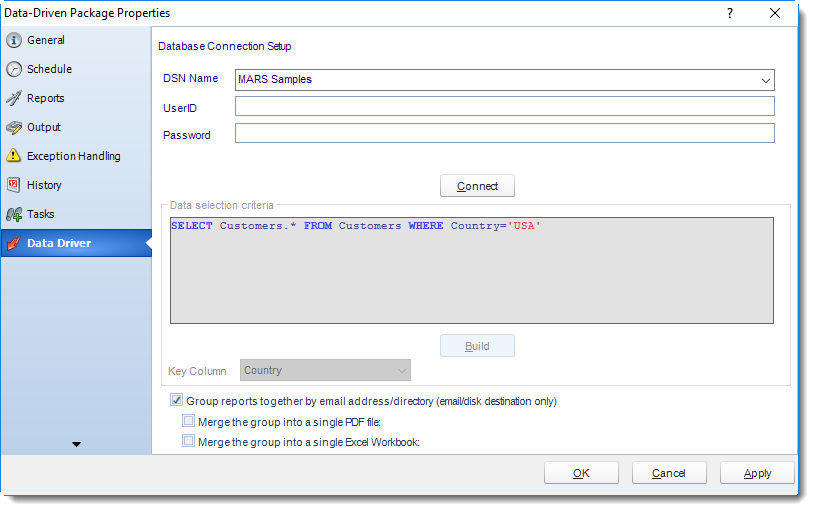Open the General tab

tap(76, 40)
